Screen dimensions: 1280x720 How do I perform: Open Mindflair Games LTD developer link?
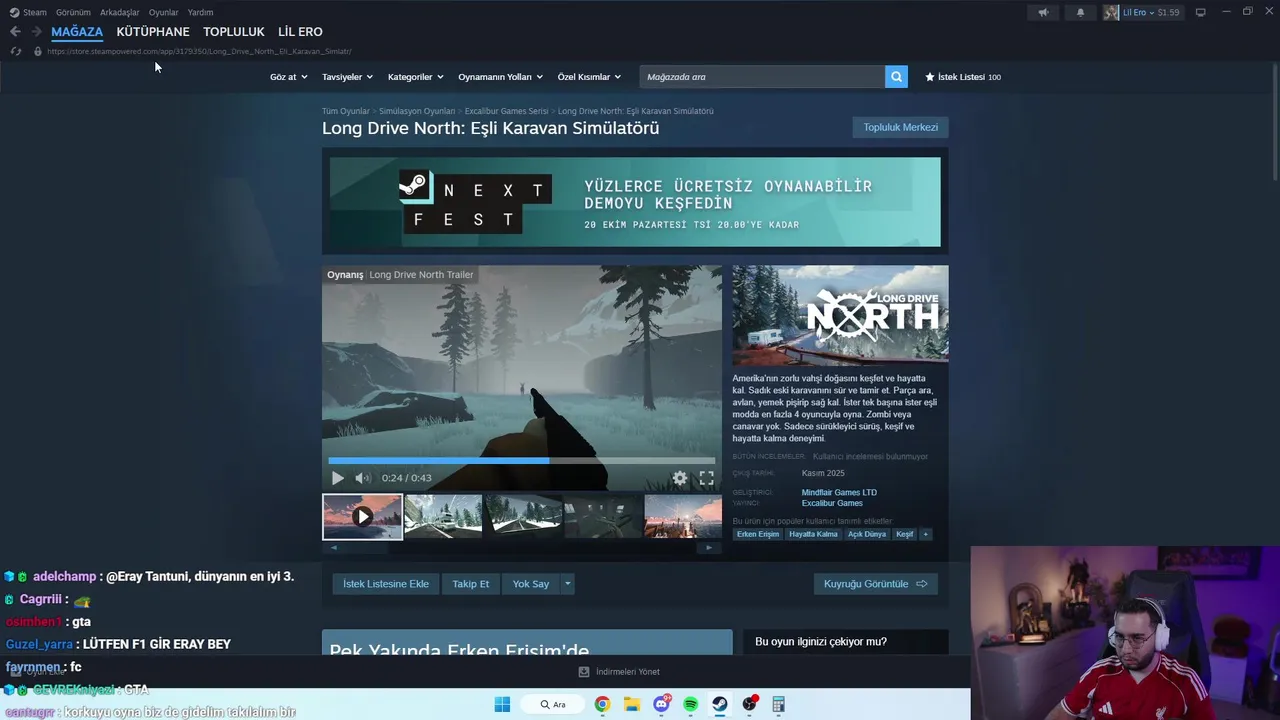coord(839,492)
